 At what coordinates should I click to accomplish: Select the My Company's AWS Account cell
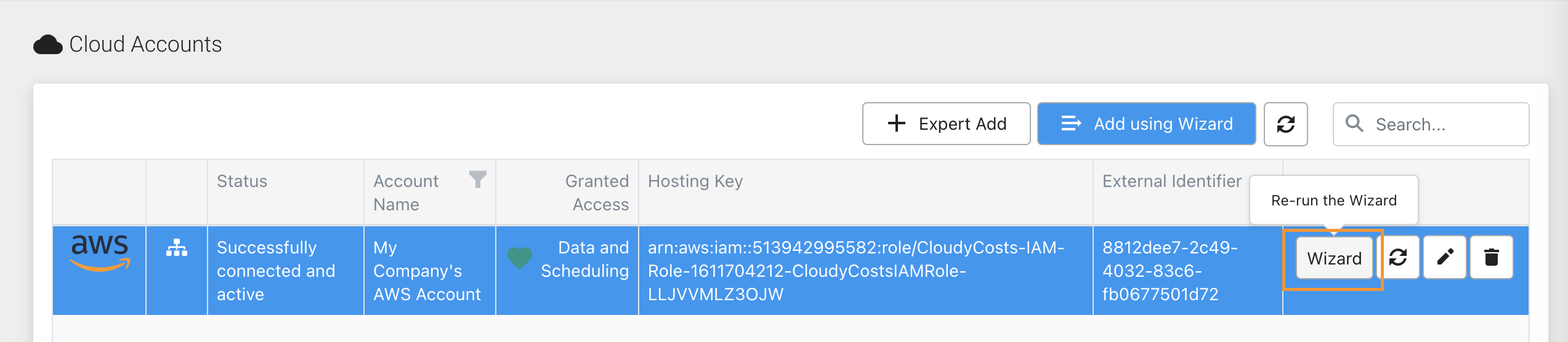[x=429, y=271]
